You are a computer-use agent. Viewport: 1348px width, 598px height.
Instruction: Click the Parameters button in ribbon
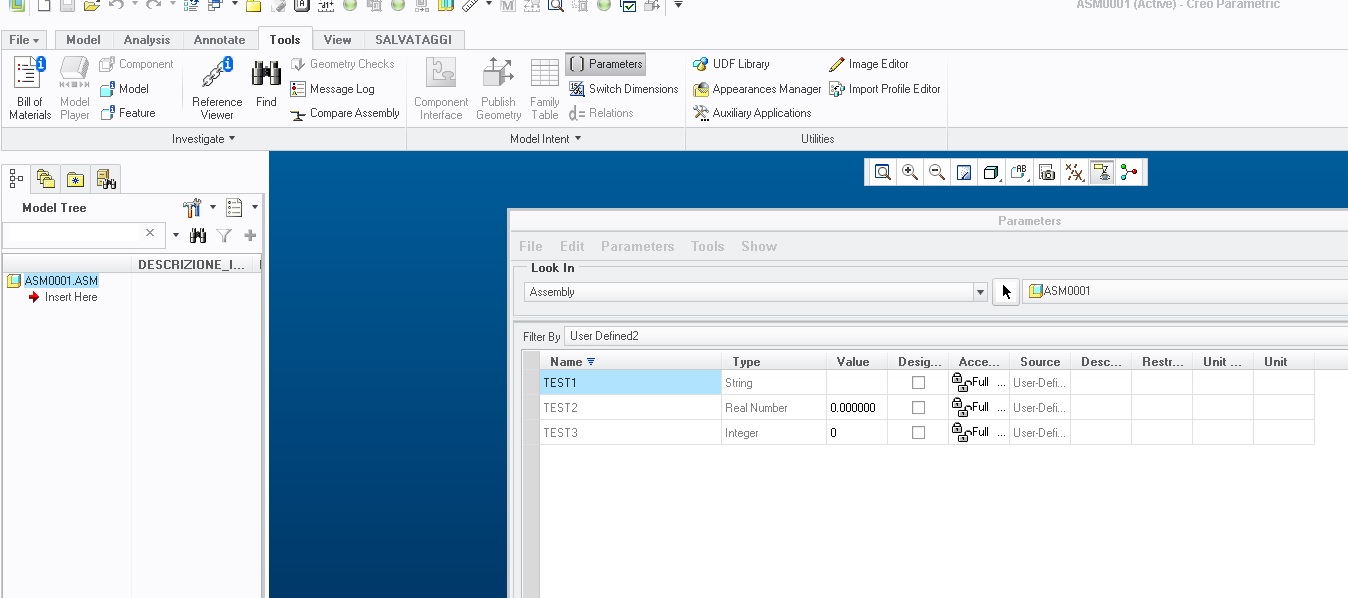[606, 64]
